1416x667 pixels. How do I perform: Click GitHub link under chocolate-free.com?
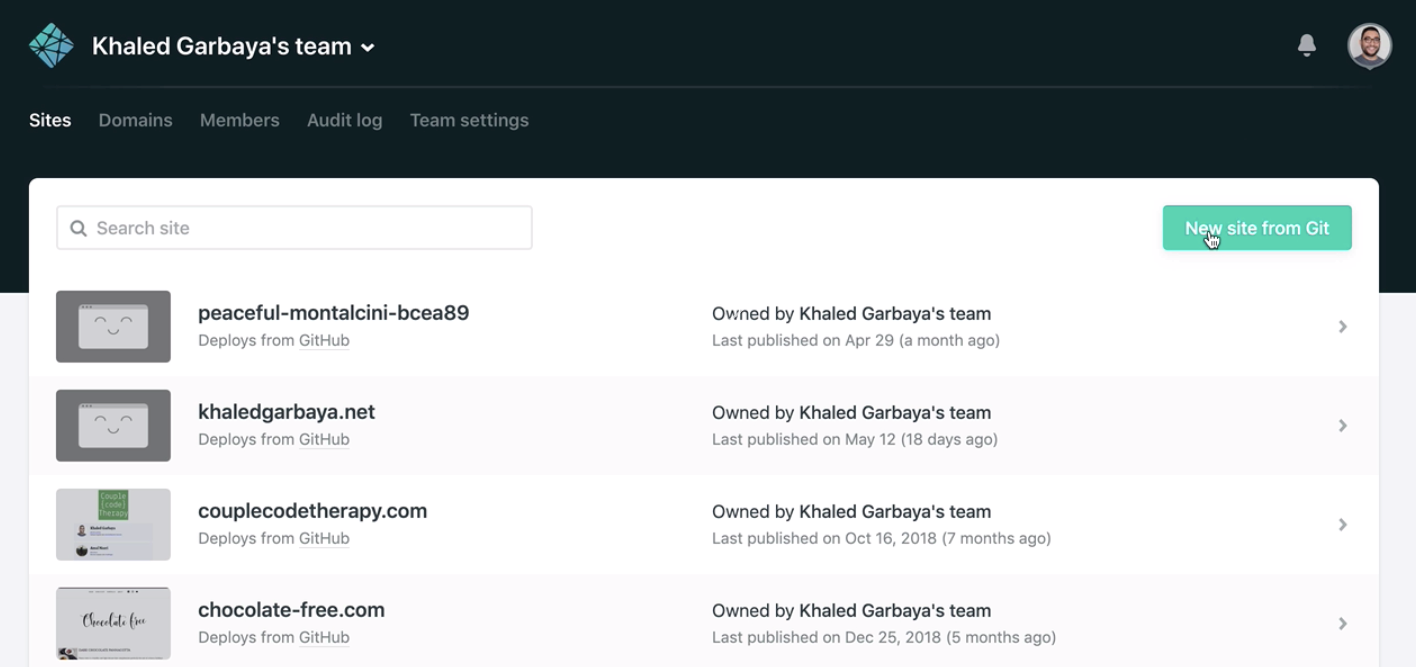324,638
